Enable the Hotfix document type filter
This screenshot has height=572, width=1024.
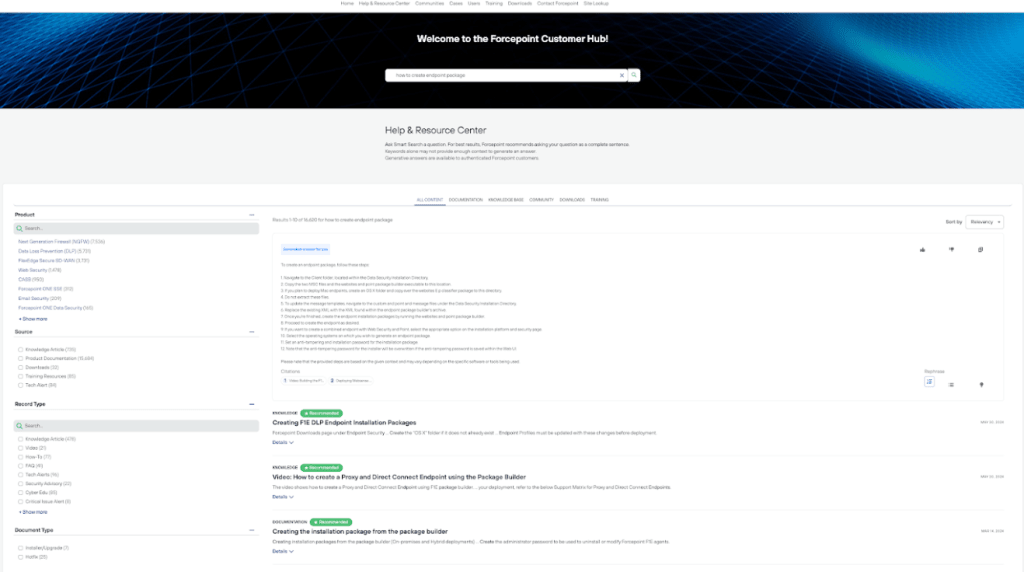coord(21,556)
